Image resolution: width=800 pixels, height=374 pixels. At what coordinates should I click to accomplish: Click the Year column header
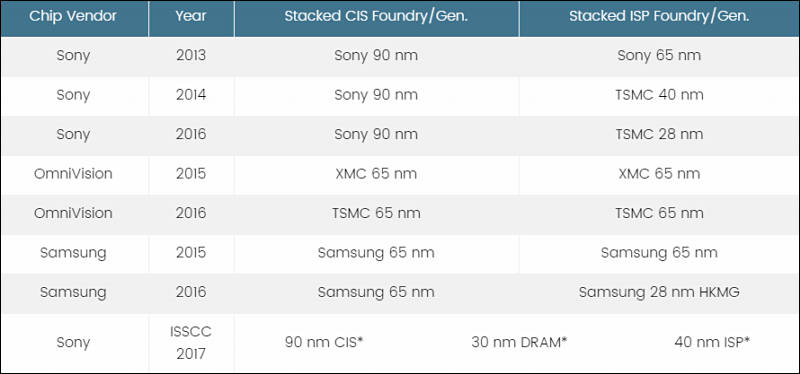pyautogui.click(x=191, y=16)
